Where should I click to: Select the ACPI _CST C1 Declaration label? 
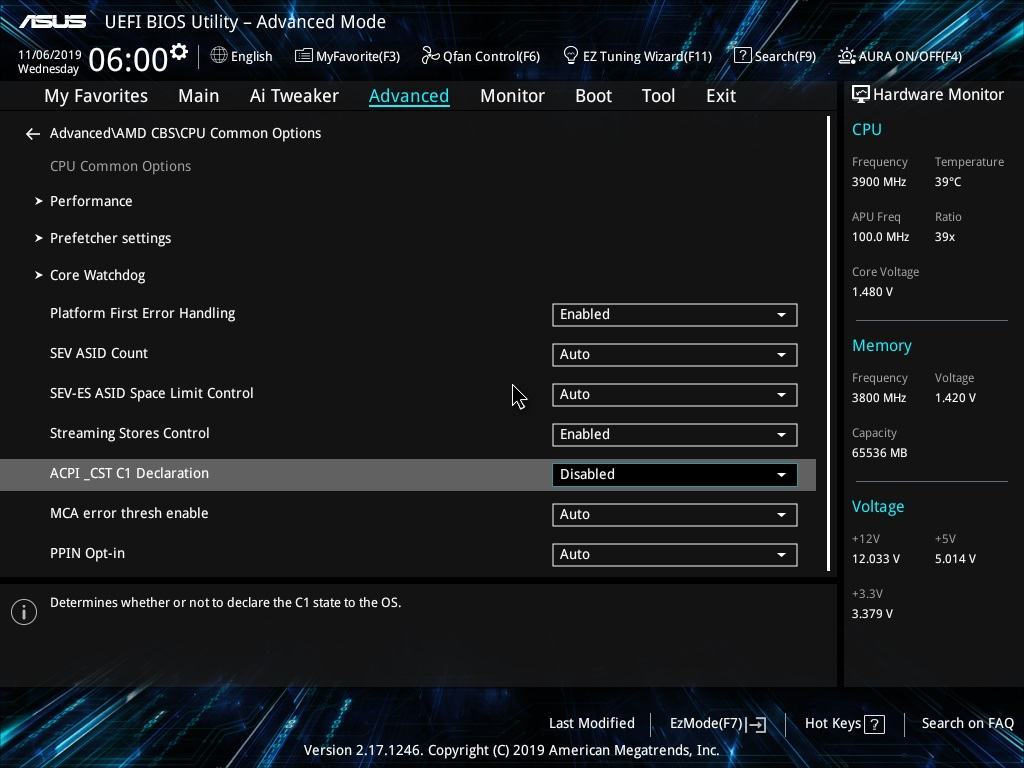[129, 473]
